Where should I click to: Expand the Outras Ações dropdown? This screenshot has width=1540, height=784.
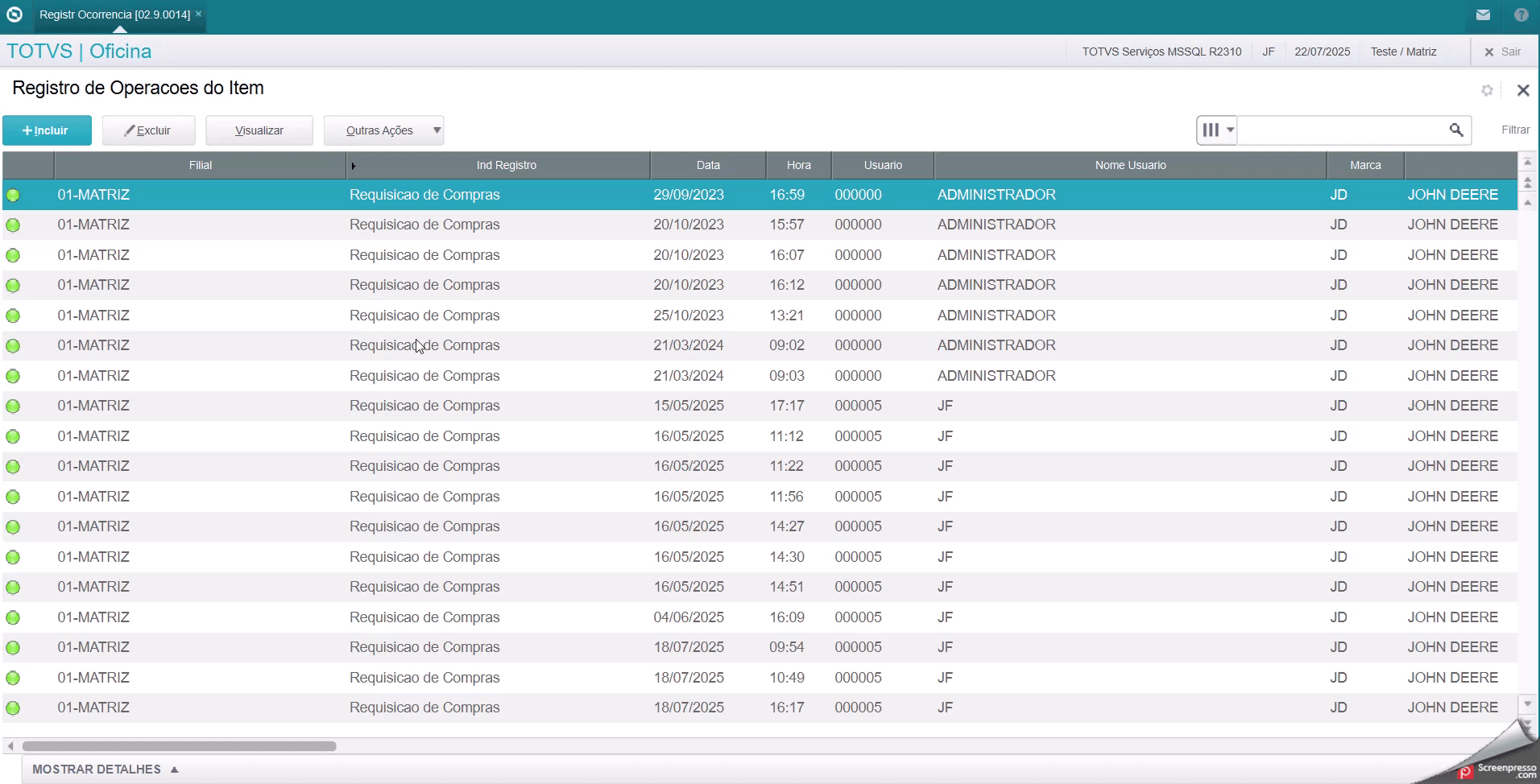pyautogui.click(x=383, y=130)
